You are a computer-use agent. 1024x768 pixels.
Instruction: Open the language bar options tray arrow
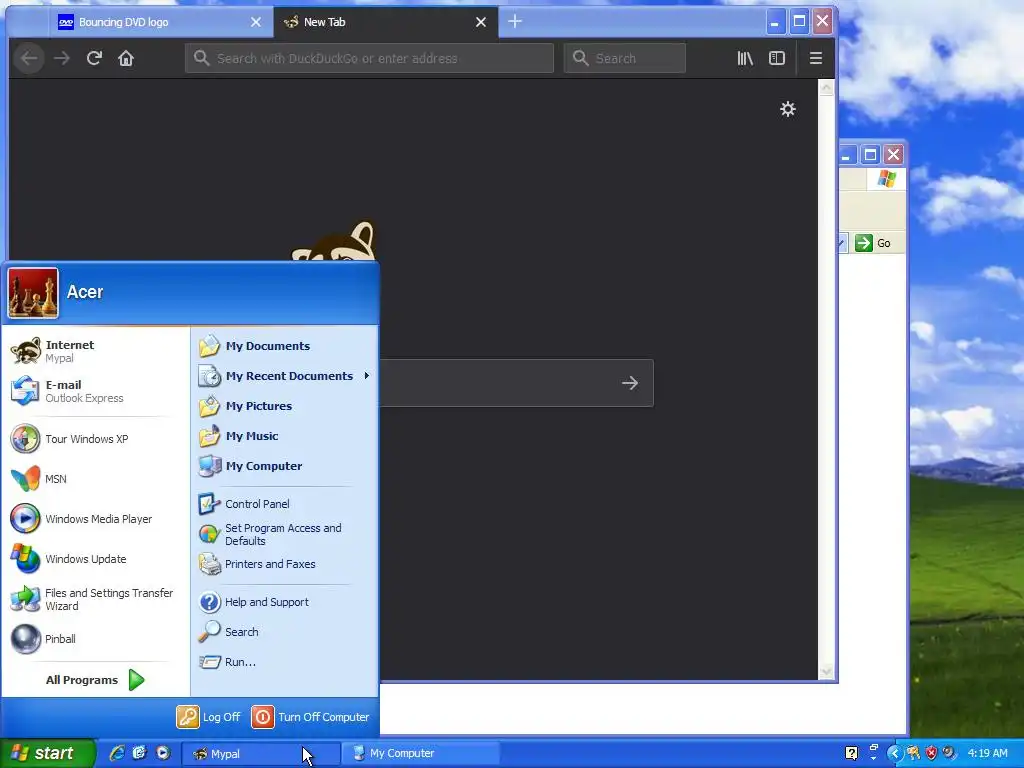pos(874,758)
